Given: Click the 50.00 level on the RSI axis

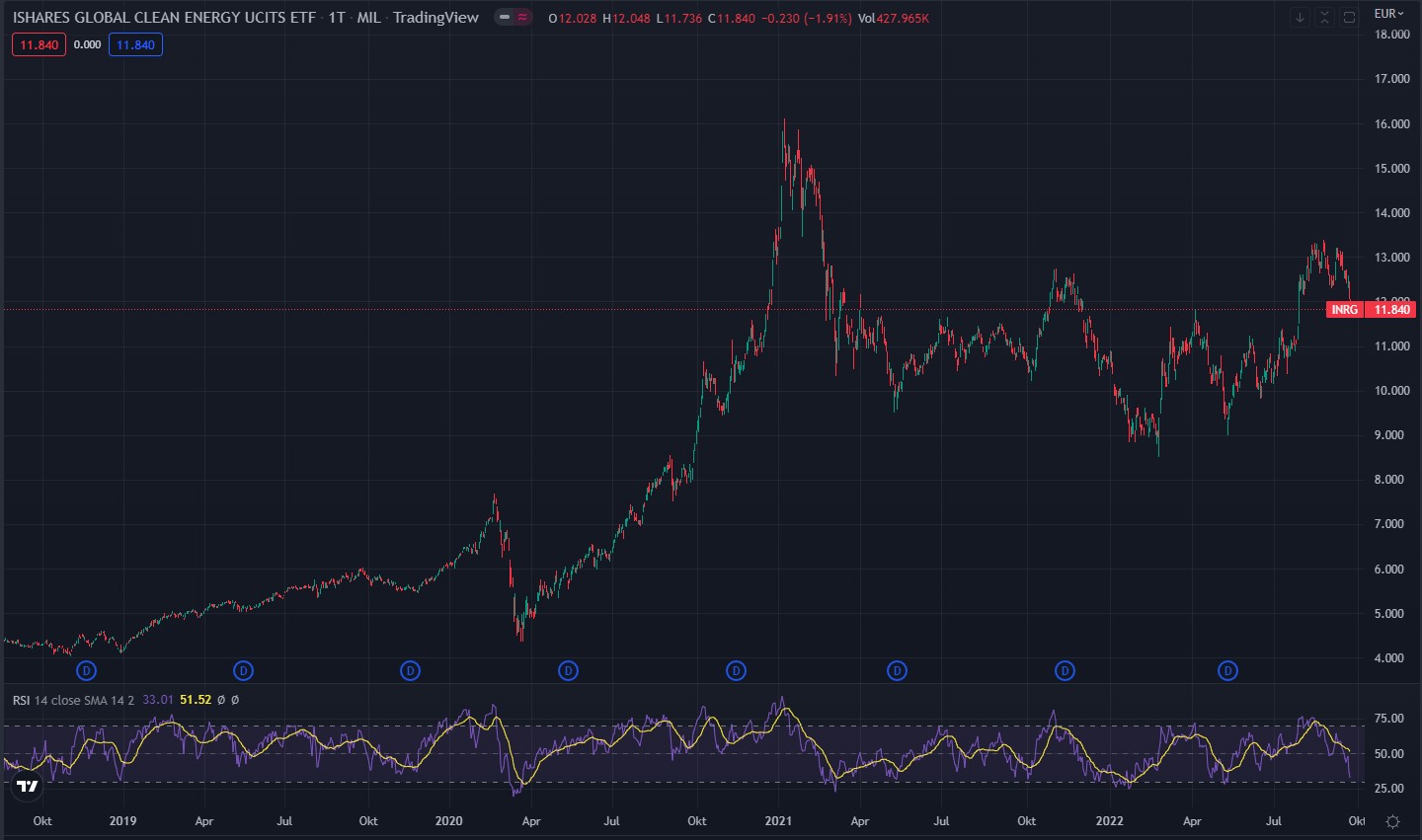Looking at the screenshot, I should [1389, 754].
